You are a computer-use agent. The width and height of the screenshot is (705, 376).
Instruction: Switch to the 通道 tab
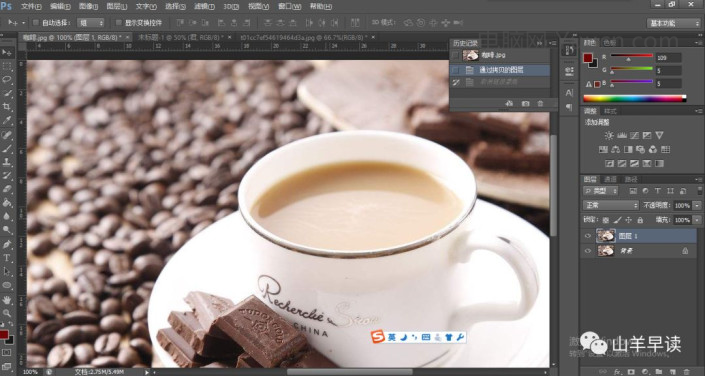coord(610,179)
